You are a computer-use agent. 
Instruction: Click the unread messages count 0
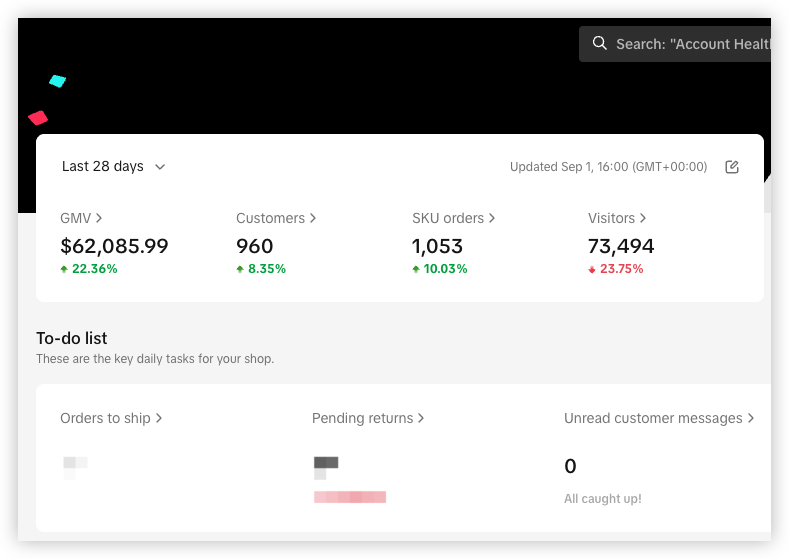pos(570,466)
